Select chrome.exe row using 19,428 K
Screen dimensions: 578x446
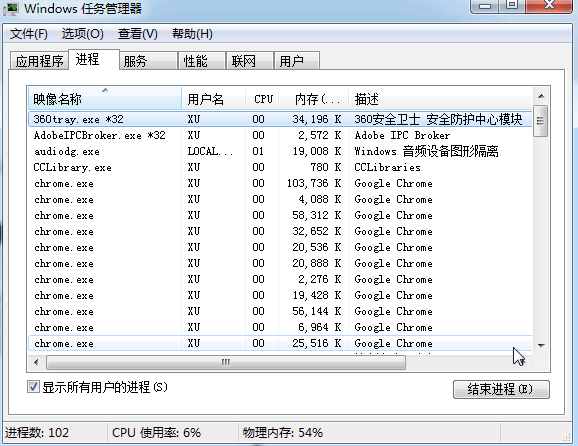[280, 296]
